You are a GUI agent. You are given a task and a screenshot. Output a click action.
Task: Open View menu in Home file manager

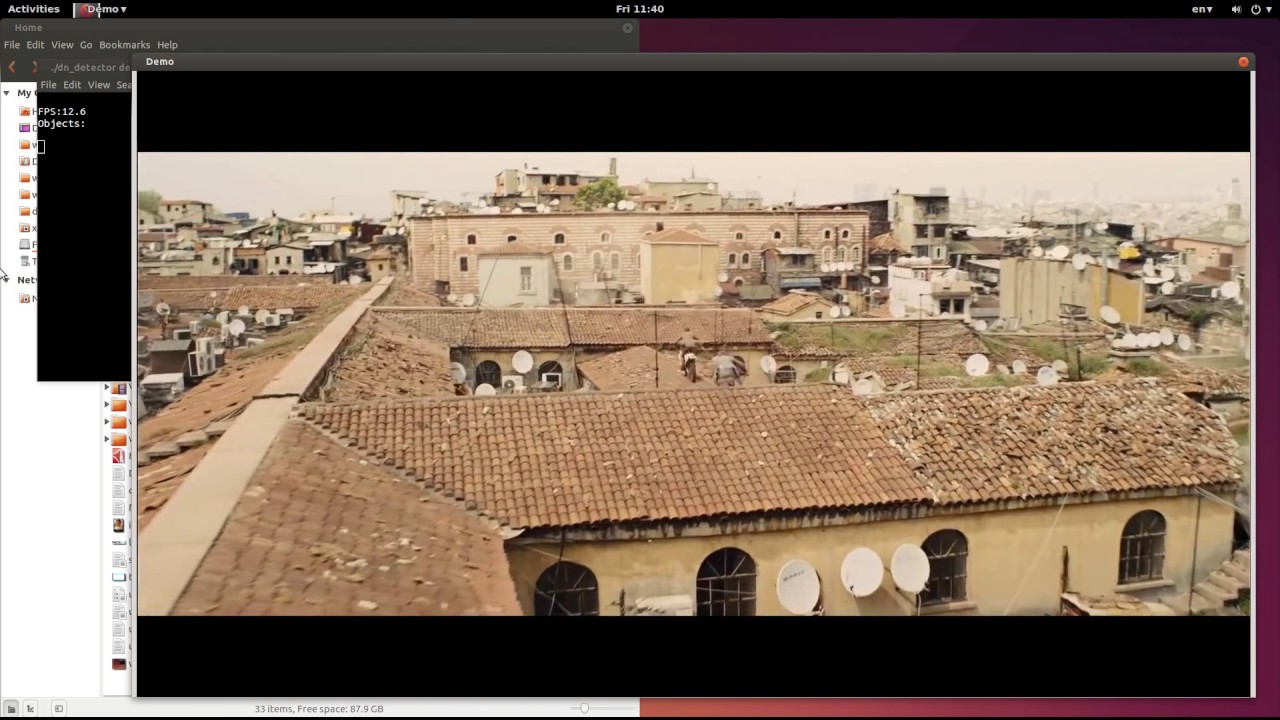62,45
